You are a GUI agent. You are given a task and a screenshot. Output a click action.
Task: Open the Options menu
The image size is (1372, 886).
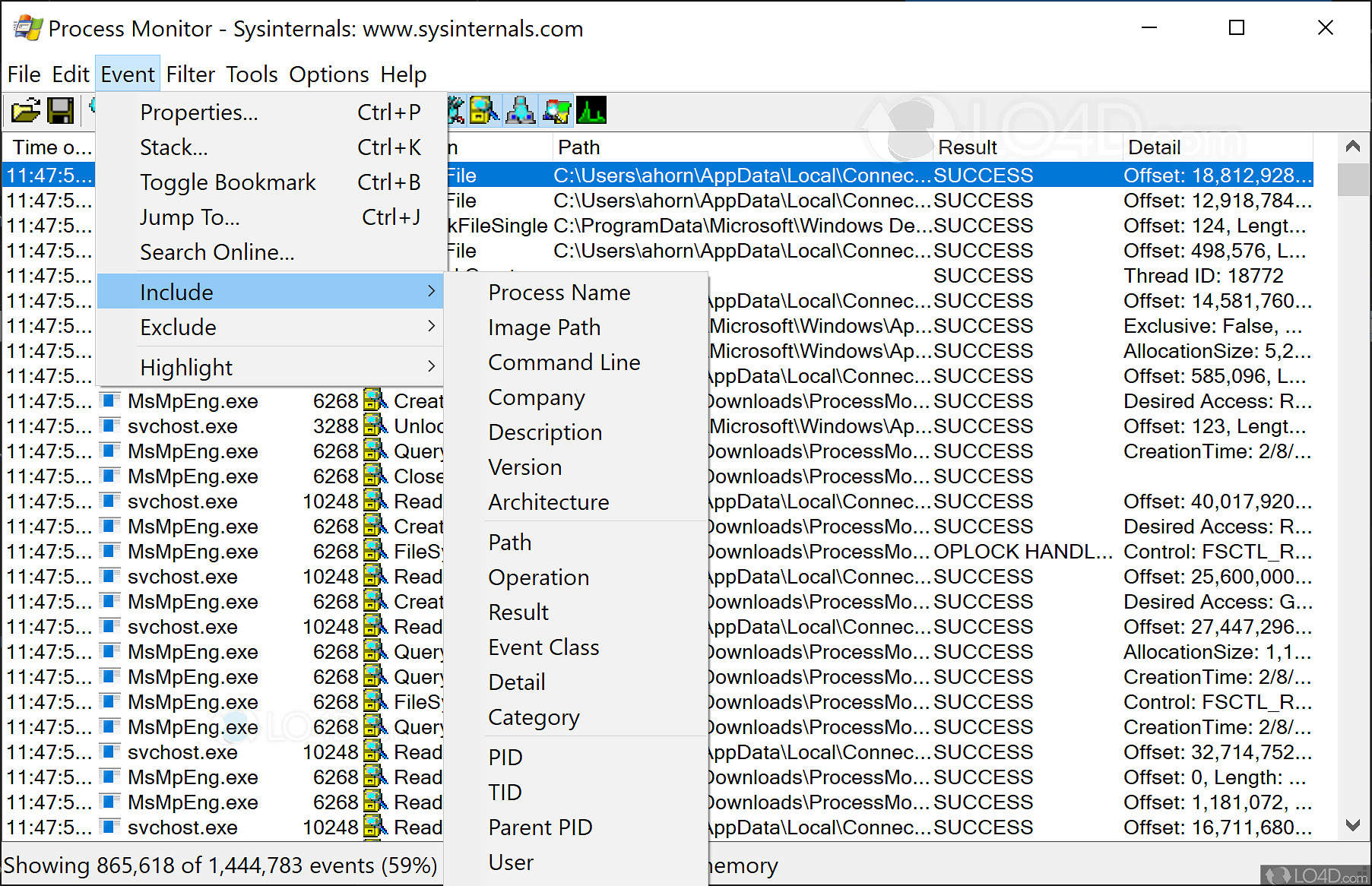point(329,74)
